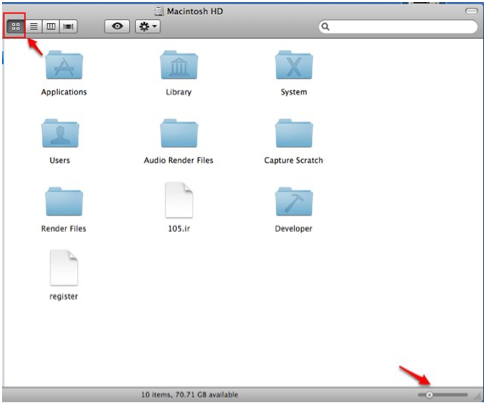The image size is (484, 404).
Task: Click the 'System' label text
Action: click(x=294, y=92)
